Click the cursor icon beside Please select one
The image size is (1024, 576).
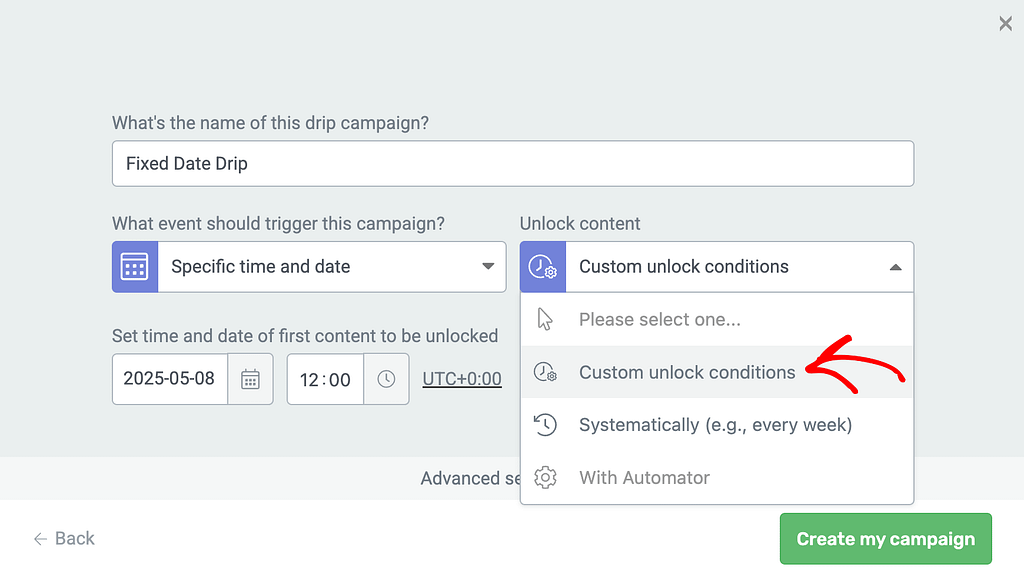point(545,319)
